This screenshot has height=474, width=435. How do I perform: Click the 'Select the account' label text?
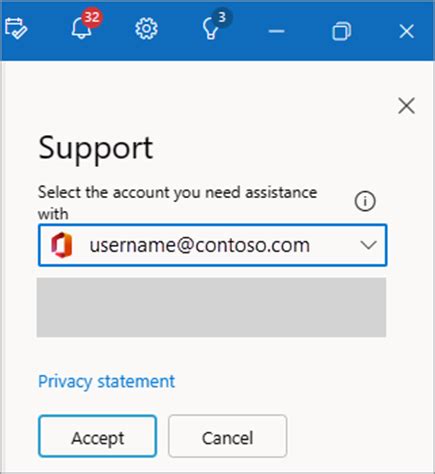(x=177, y=203)
